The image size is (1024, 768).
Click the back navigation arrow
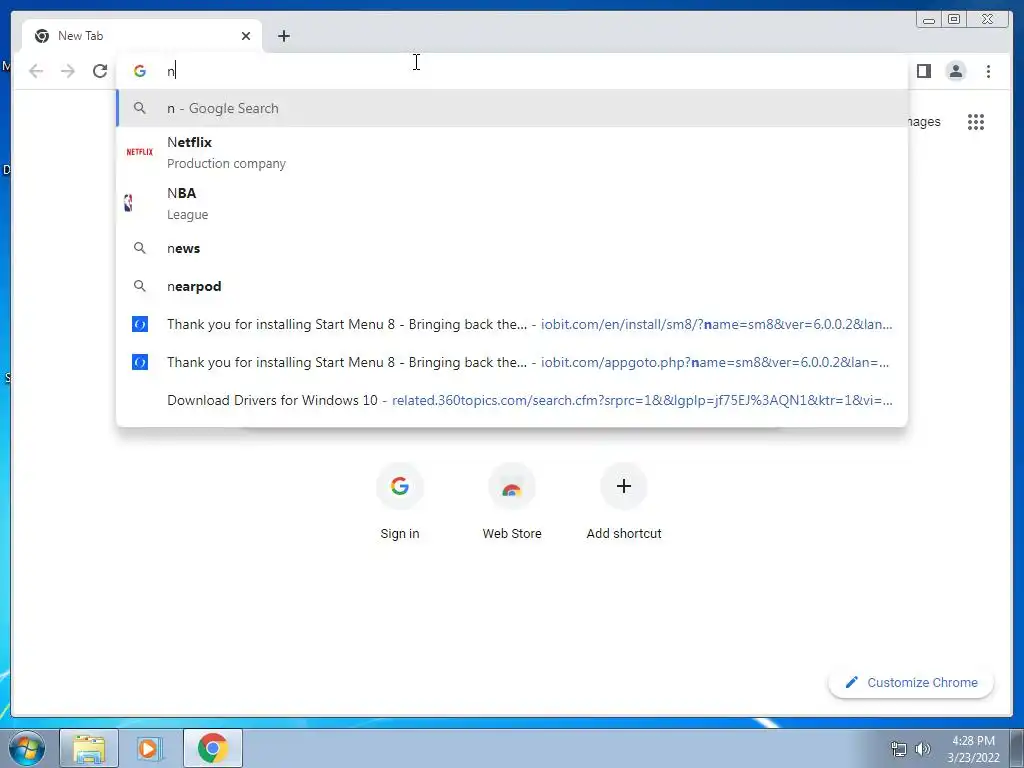pyautogui.click(x=36, y=71)
